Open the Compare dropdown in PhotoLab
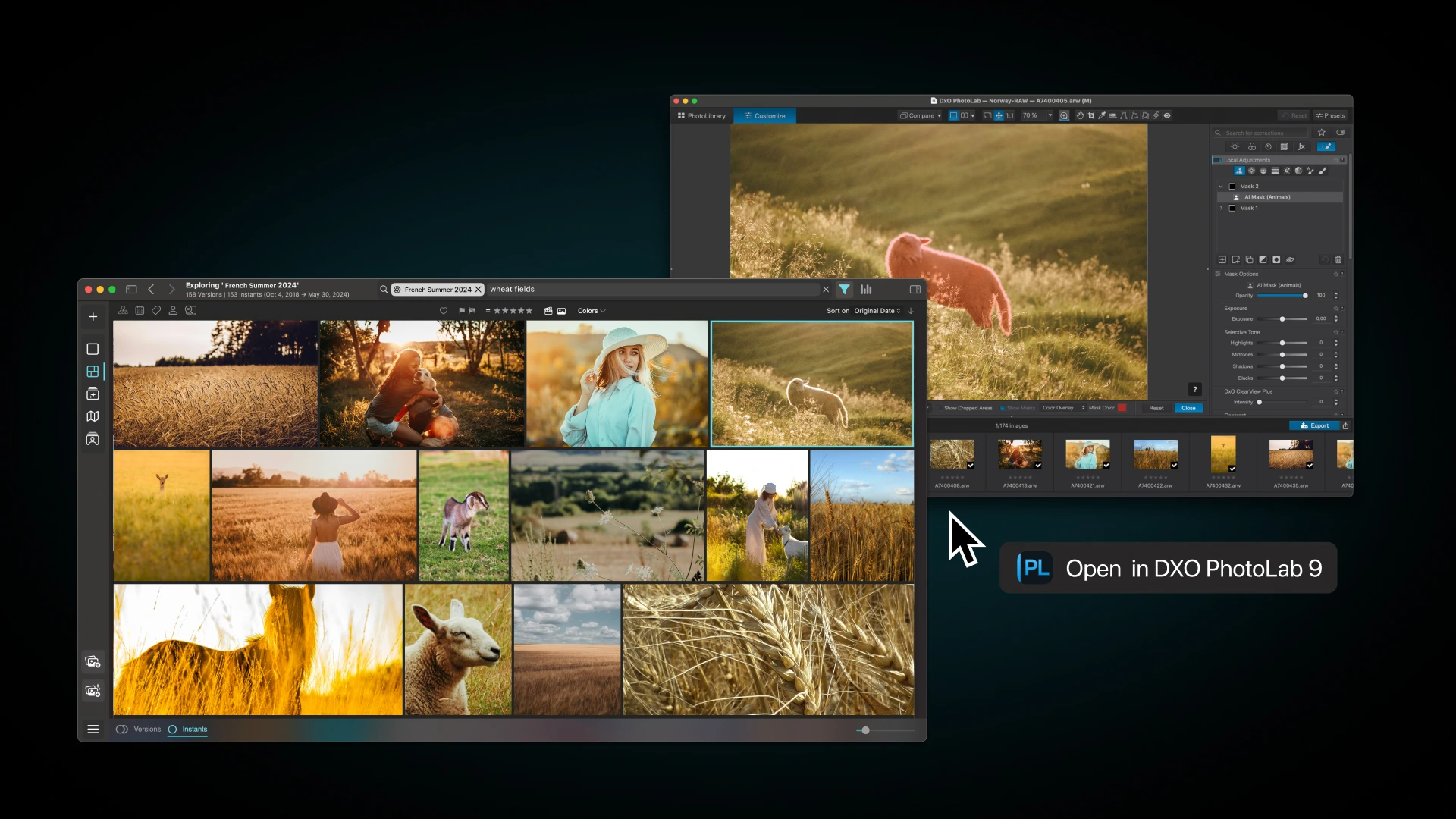 pos(920,116)
